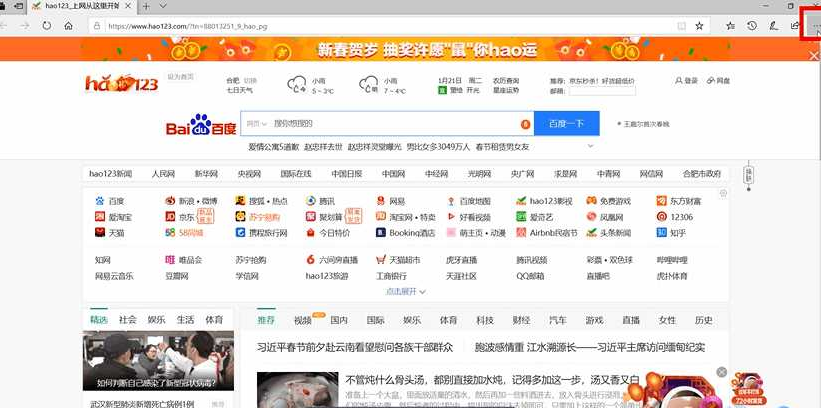Screen dimensions: 821x408
Task: Close the orange New Year banner
Action: point(813,56)
